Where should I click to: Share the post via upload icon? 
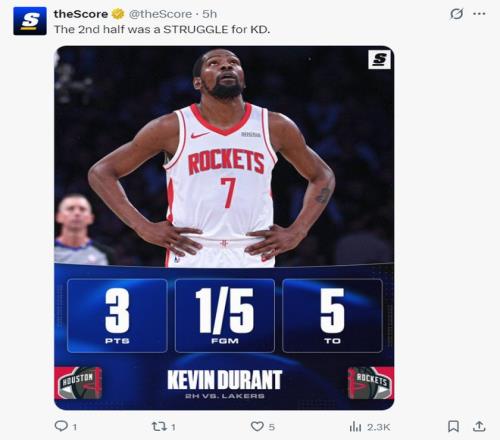coord(479,426)
